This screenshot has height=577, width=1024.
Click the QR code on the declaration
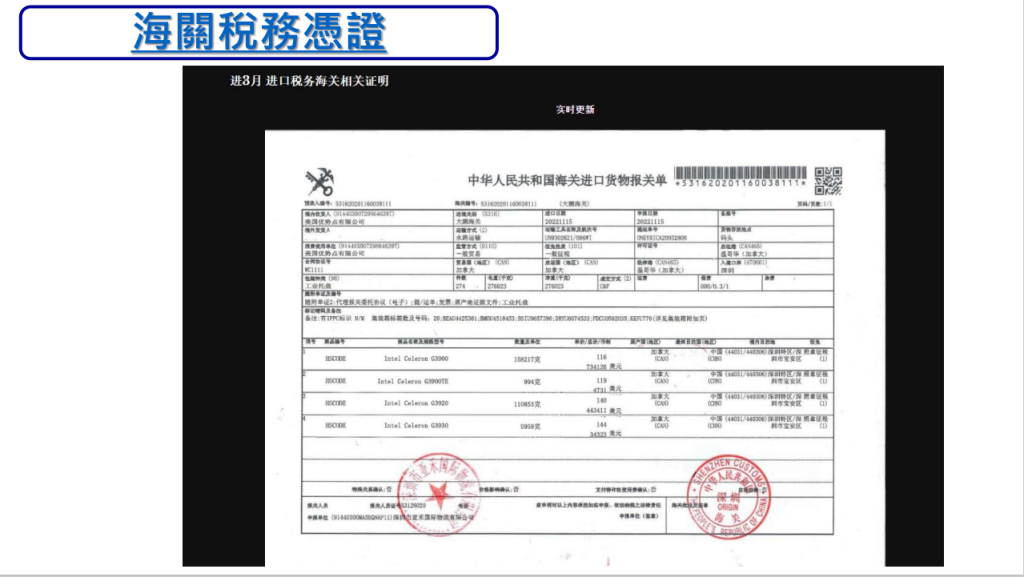pos(829,180)
